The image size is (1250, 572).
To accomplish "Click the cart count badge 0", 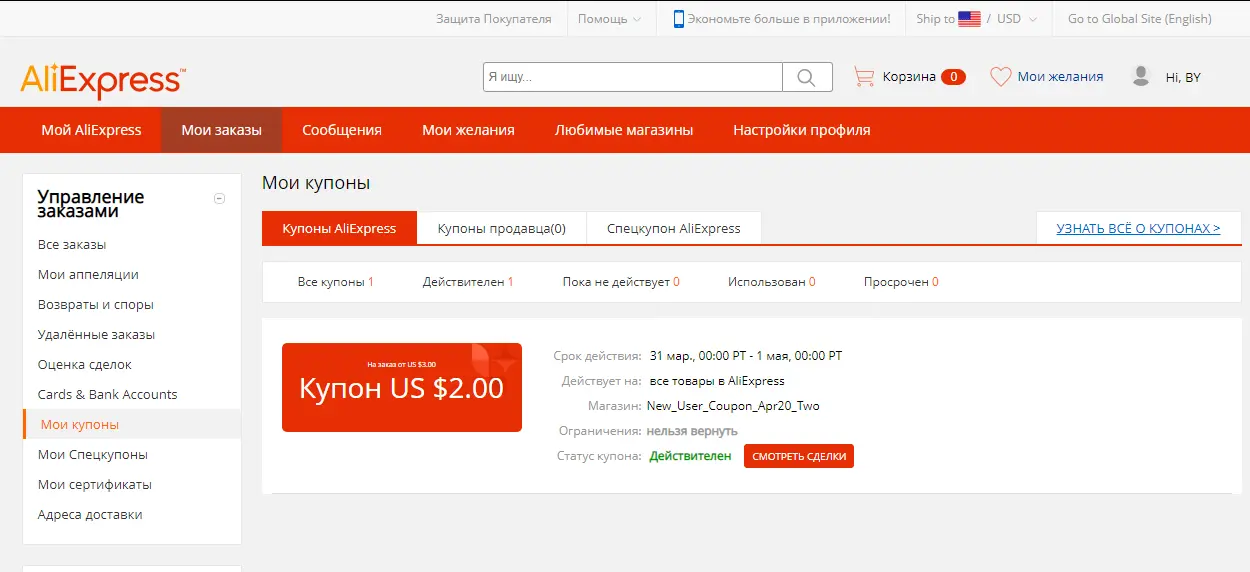I will tap(954, 77).
